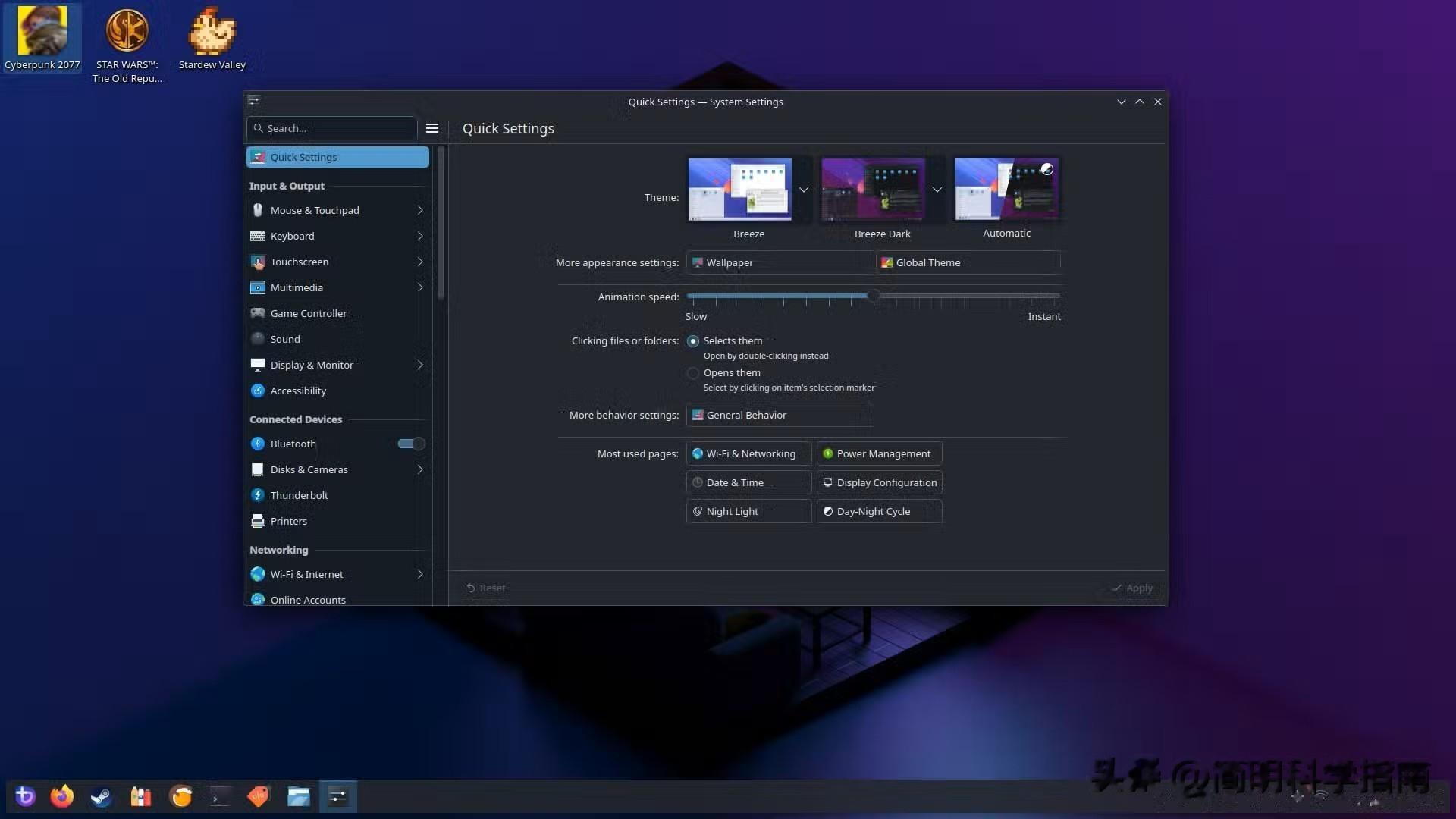Expand the Breeze theme dropdown arrow
Screen dimensions: 1456x819
804,190
